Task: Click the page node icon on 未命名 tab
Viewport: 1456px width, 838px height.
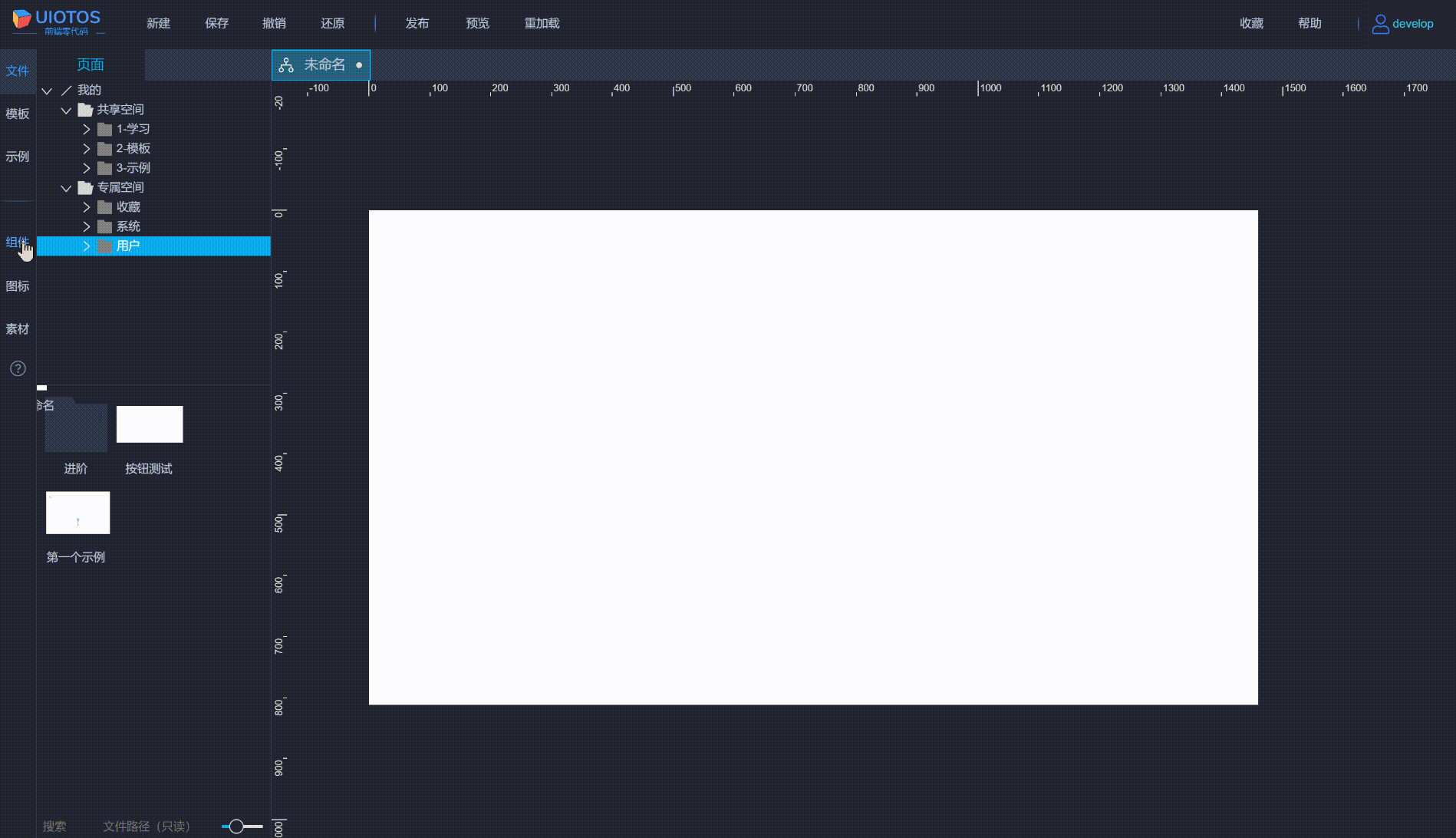Action: pyautogui.click(x=287, y=64)
